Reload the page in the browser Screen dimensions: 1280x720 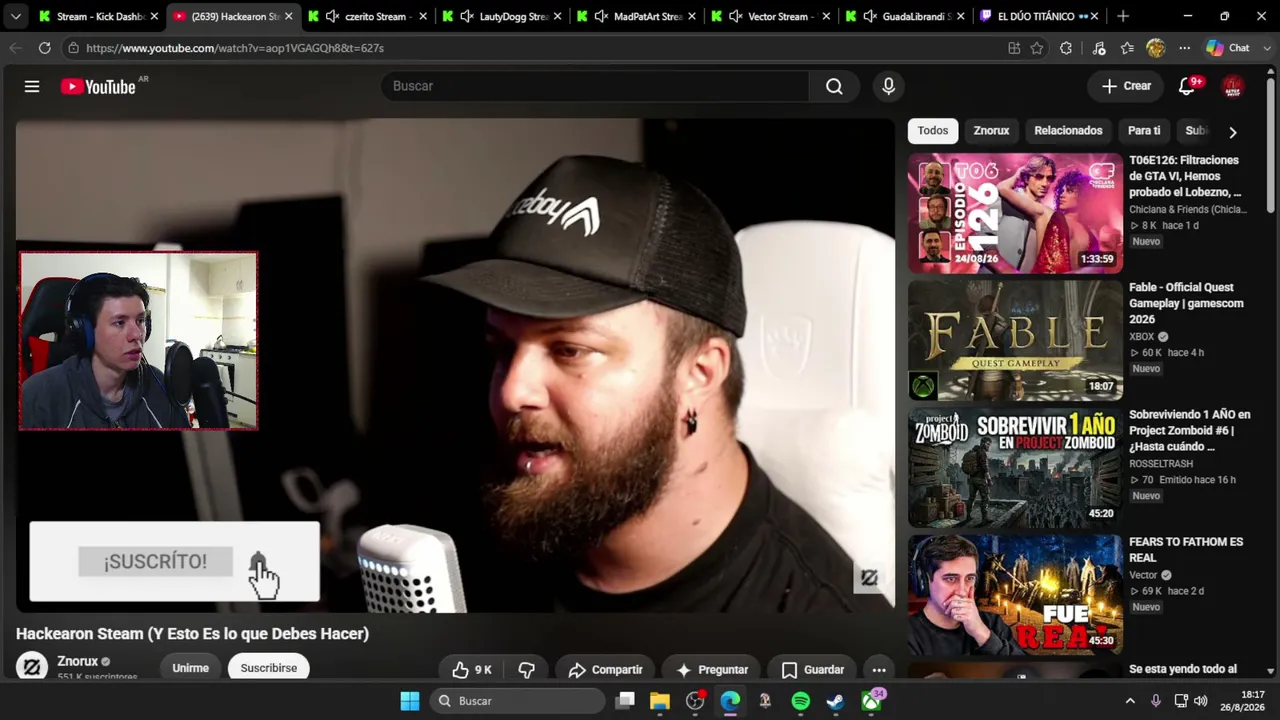44,48
